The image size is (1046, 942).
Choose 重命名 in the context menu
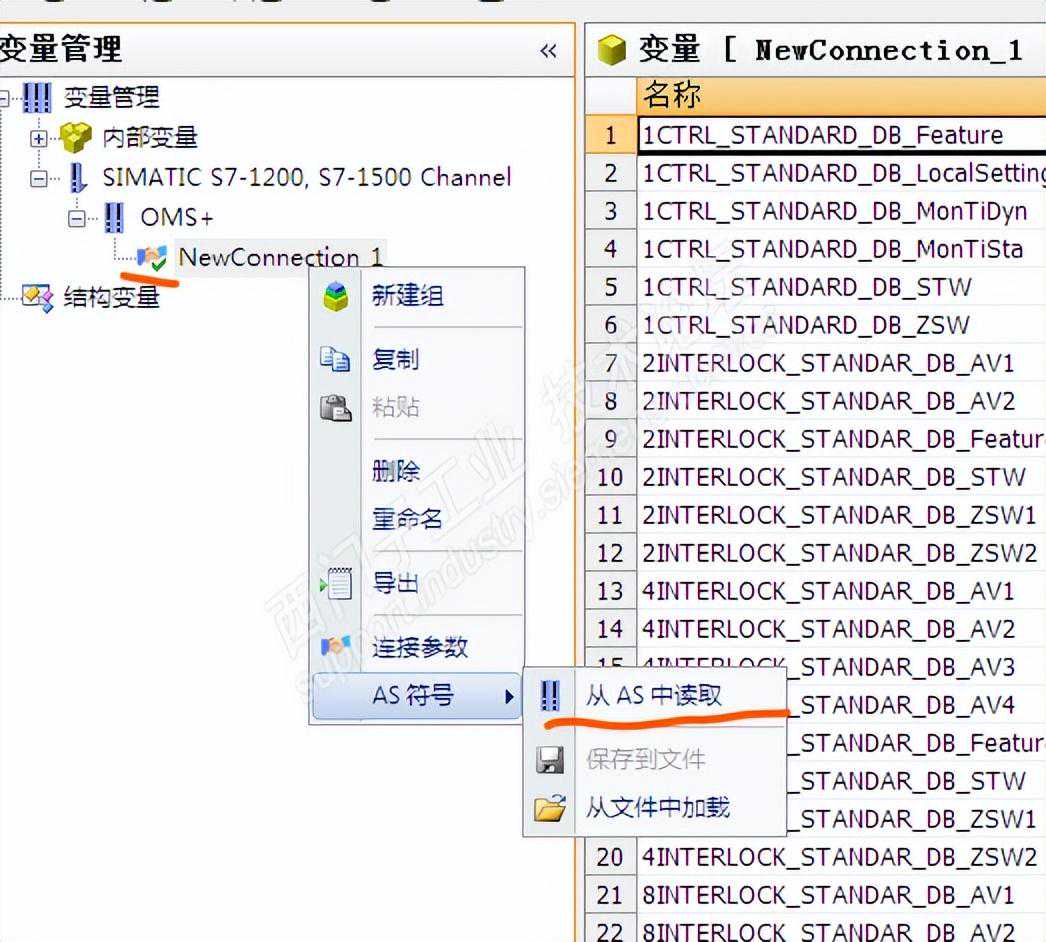[x=407, y=519]
